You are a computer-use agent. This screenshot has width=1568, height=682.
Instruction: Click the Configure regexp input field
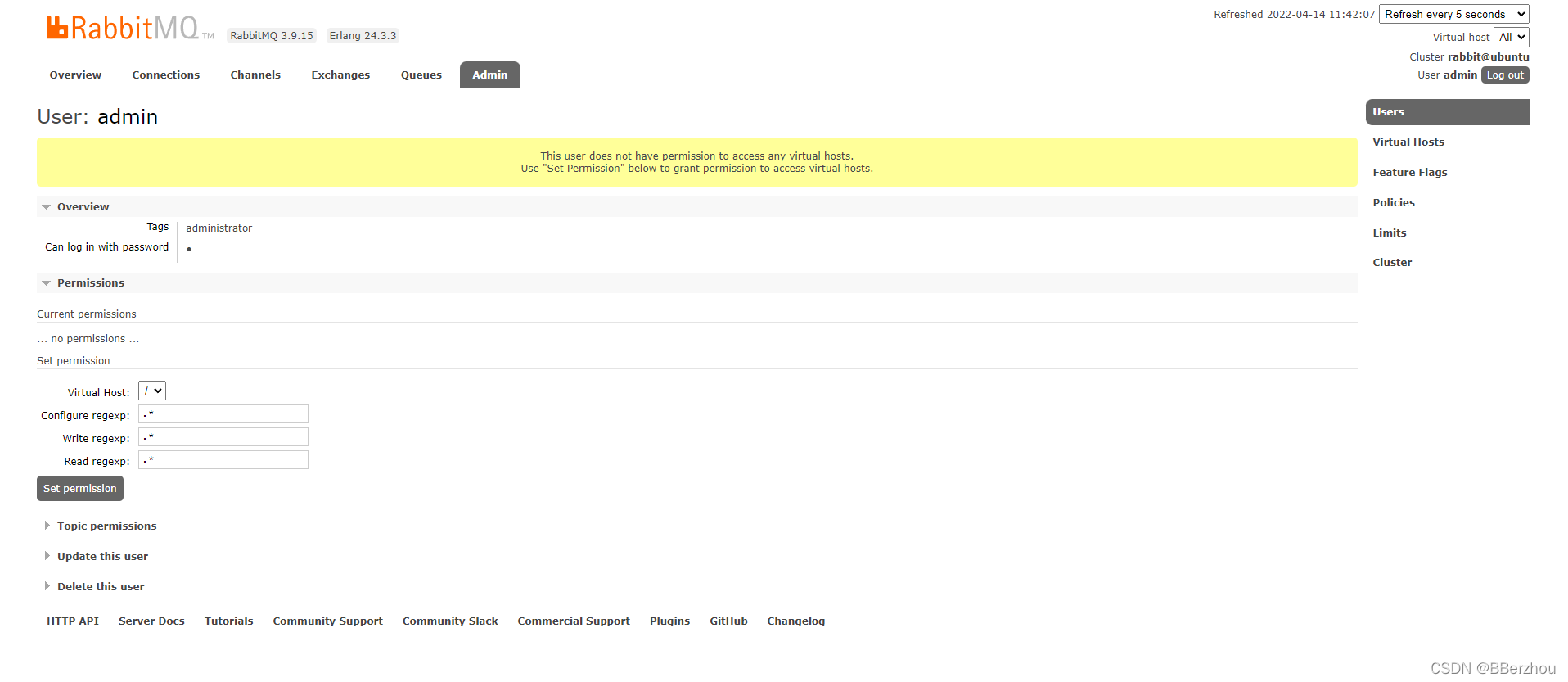[223, 414]
